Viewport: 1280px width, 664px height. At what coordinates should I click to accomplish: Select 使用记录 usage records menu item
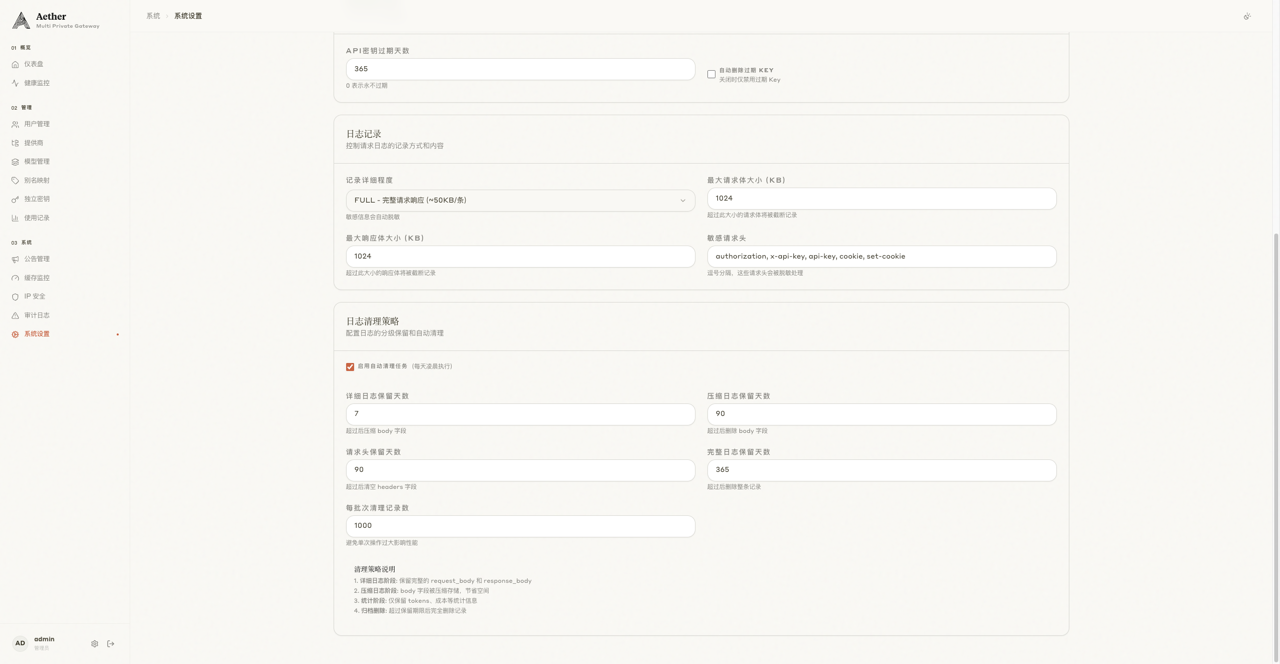click(x=36, y=218)
